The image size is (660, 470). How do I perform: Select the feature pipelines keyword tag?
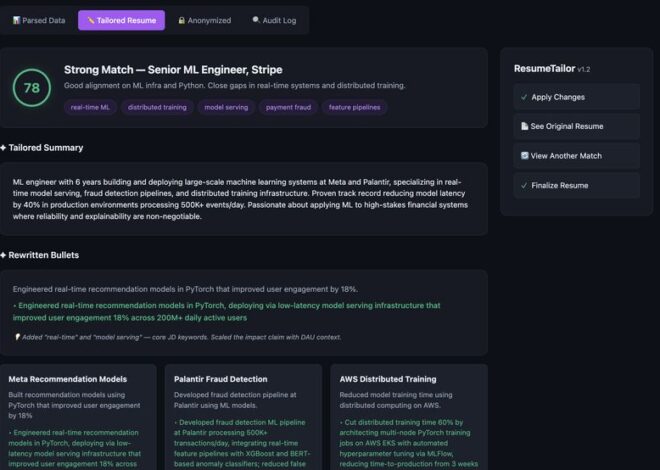354,107
